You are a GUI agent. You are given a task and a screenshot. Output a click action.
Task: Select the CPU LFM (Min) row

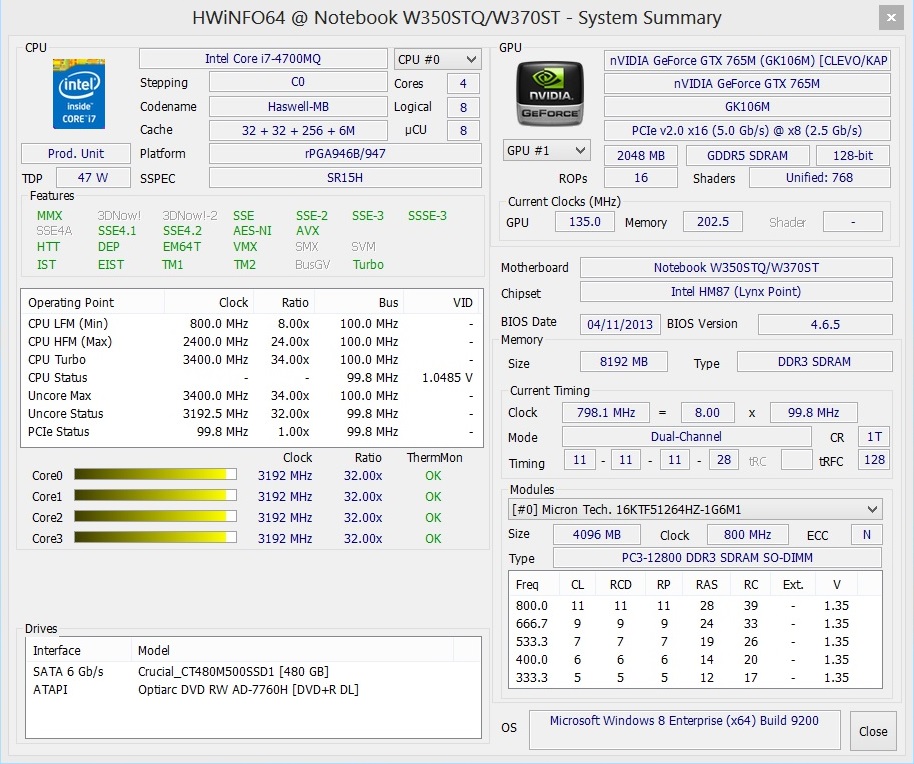252,323
